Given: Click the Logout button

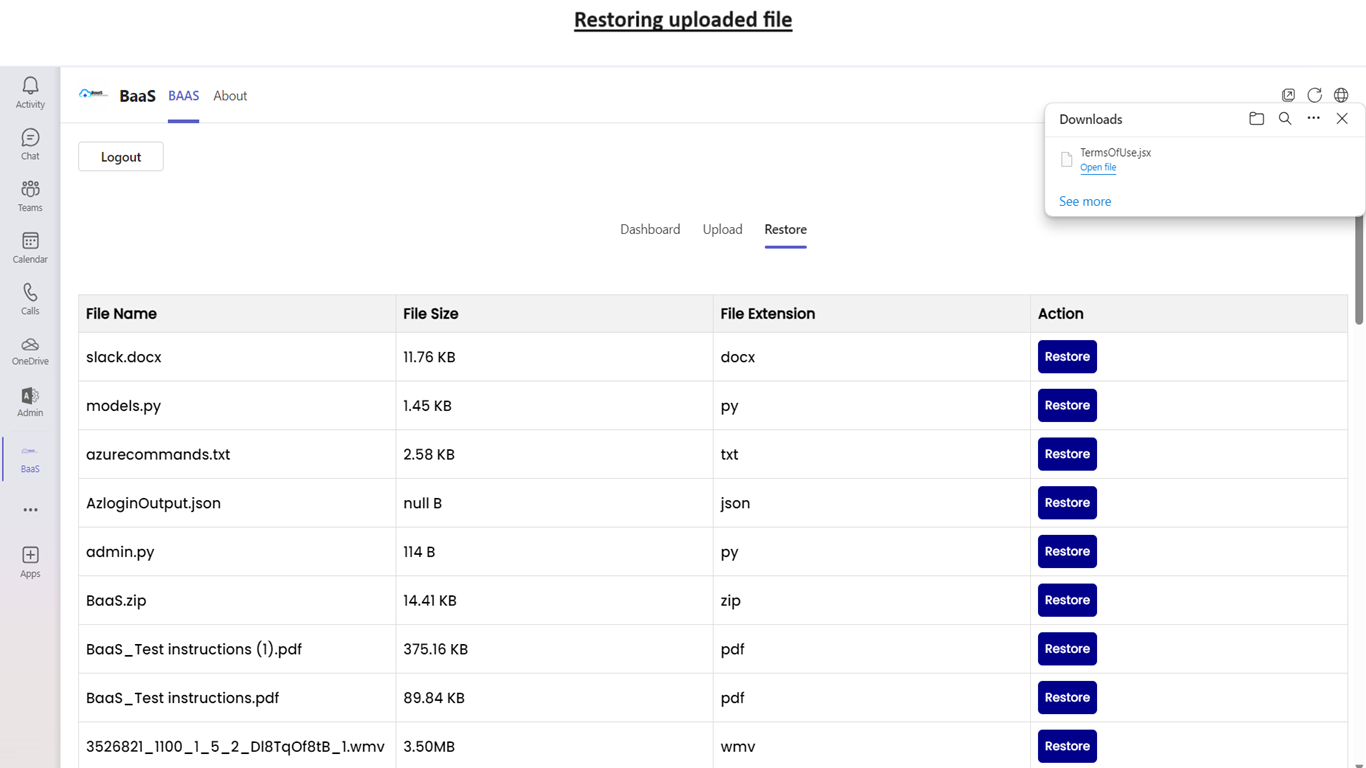Looking at the screenshot, I should click(121, 157).
